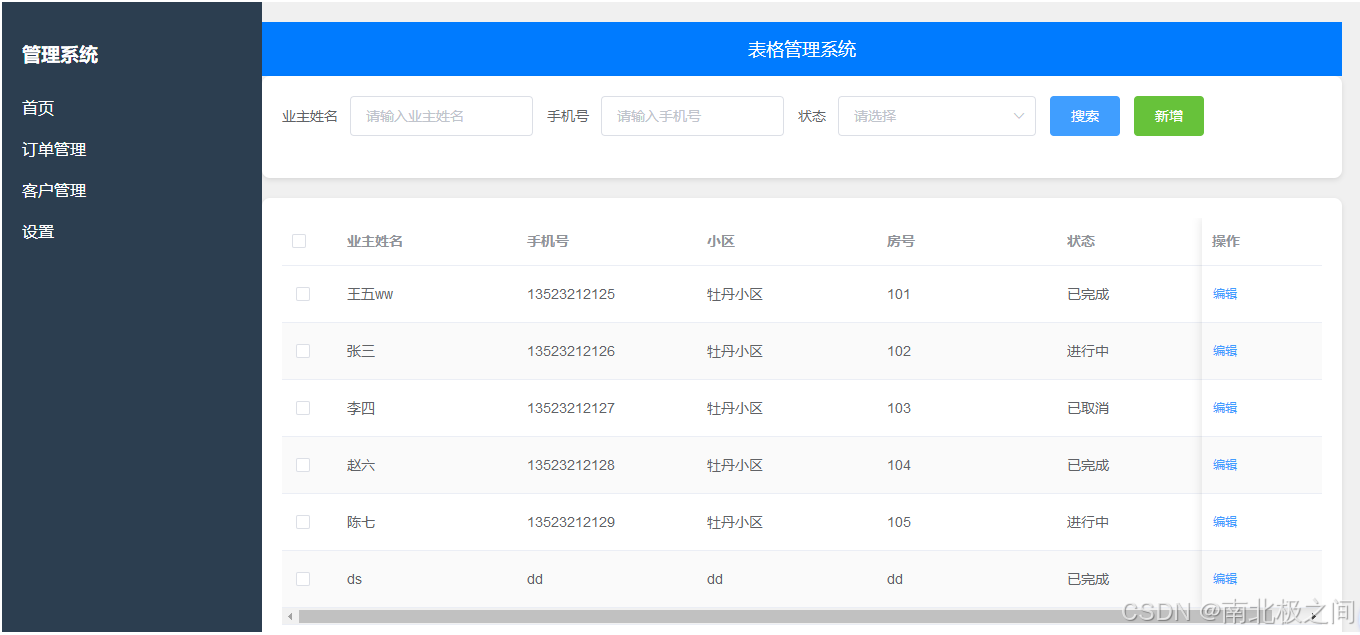Click the 业主姓名 input field
This screenshot has height=635, width=1360.
(441, 116)
